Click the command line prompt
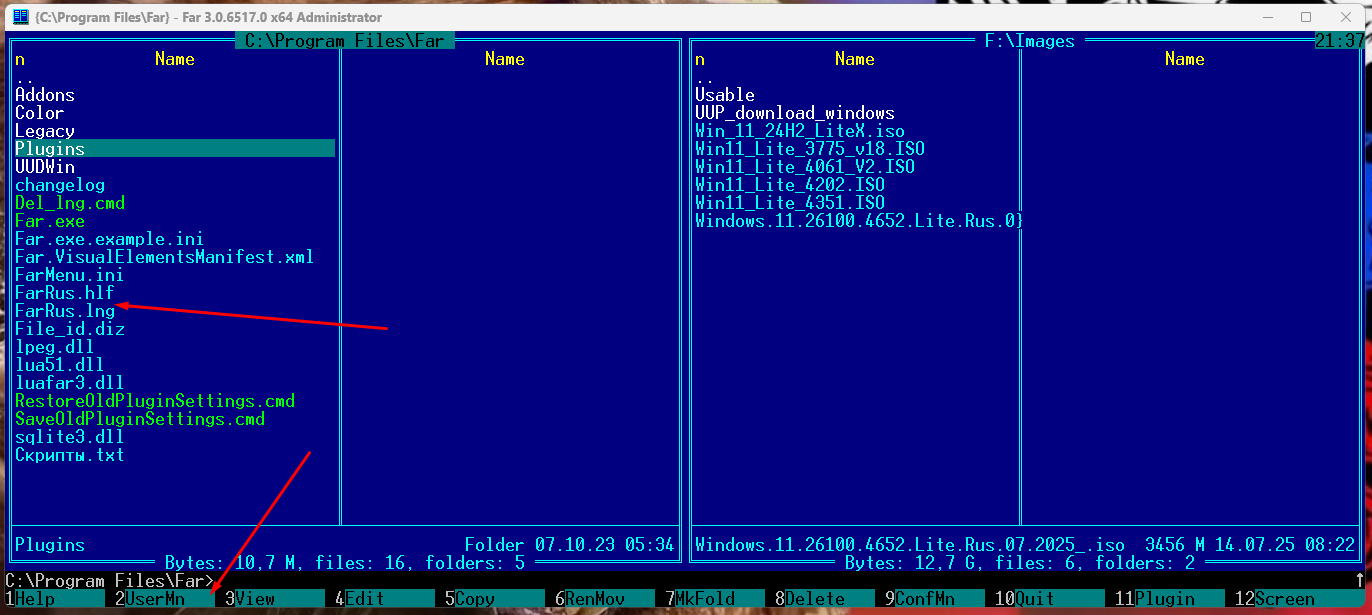 [110, 581]
